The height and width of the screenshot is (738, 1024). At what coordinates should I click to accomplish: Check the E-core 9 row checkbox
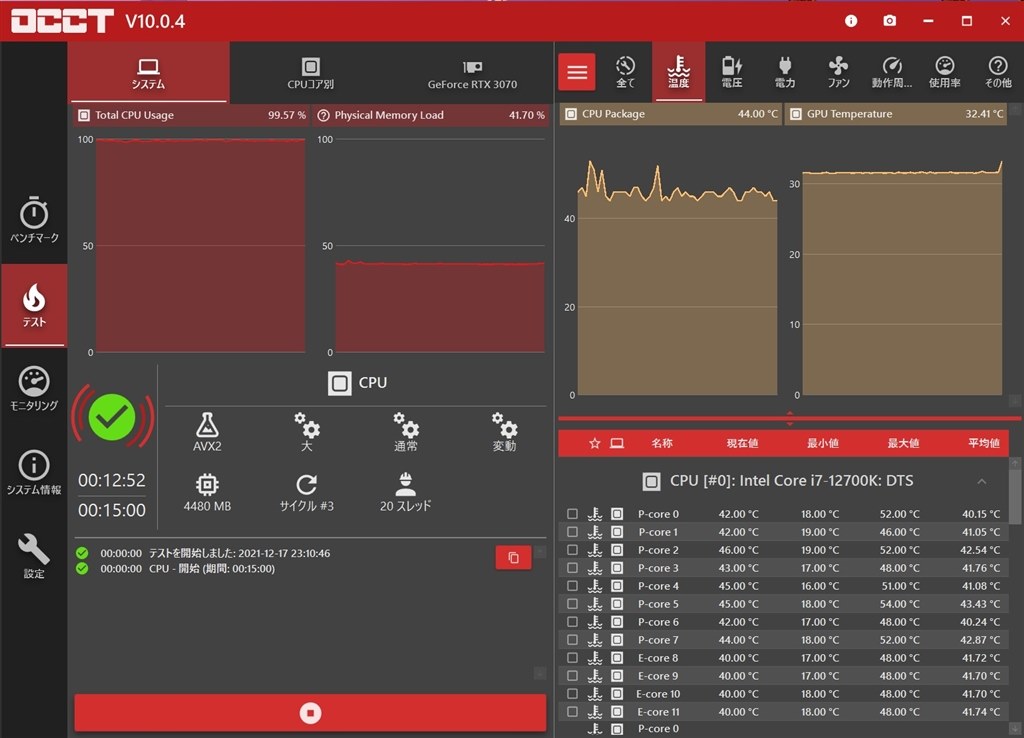[572, 676]
